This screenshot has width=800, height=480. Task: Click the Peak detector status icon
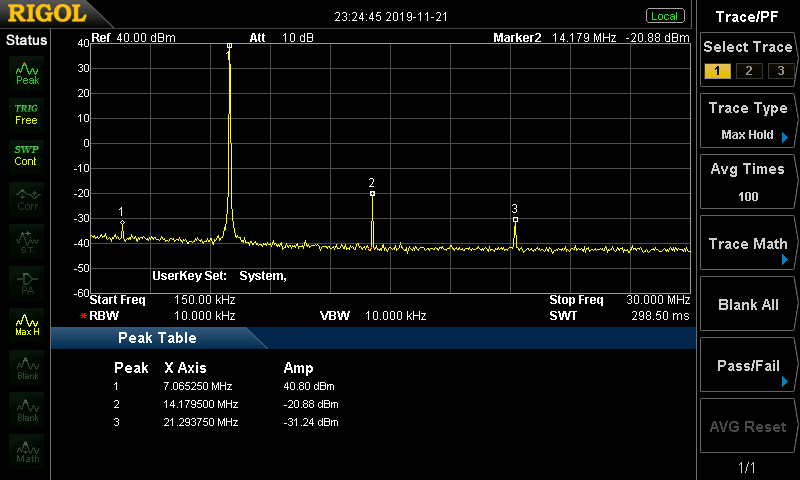[27, 72]
